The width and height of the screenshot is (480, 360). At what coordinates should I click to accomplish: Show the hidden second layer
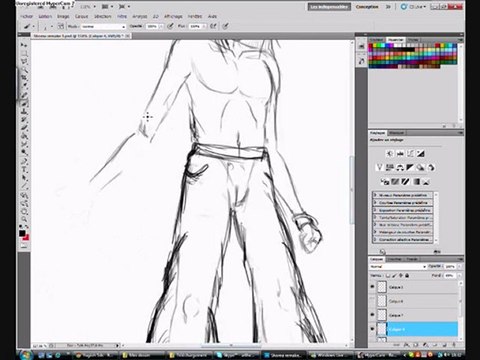tap(372, 301)
